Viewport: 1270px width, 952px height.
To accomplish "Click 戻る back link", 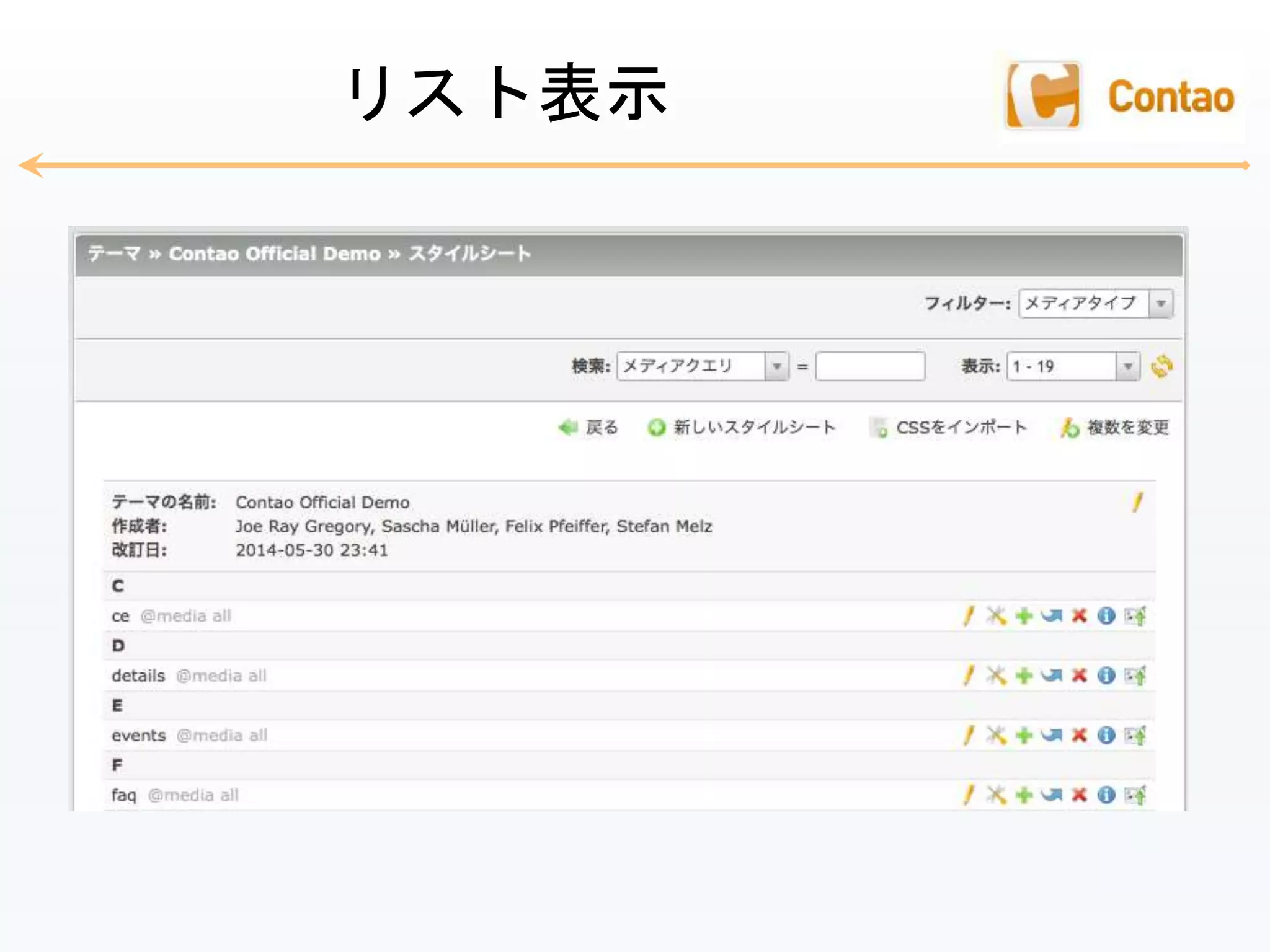I will tap(588, 428).
